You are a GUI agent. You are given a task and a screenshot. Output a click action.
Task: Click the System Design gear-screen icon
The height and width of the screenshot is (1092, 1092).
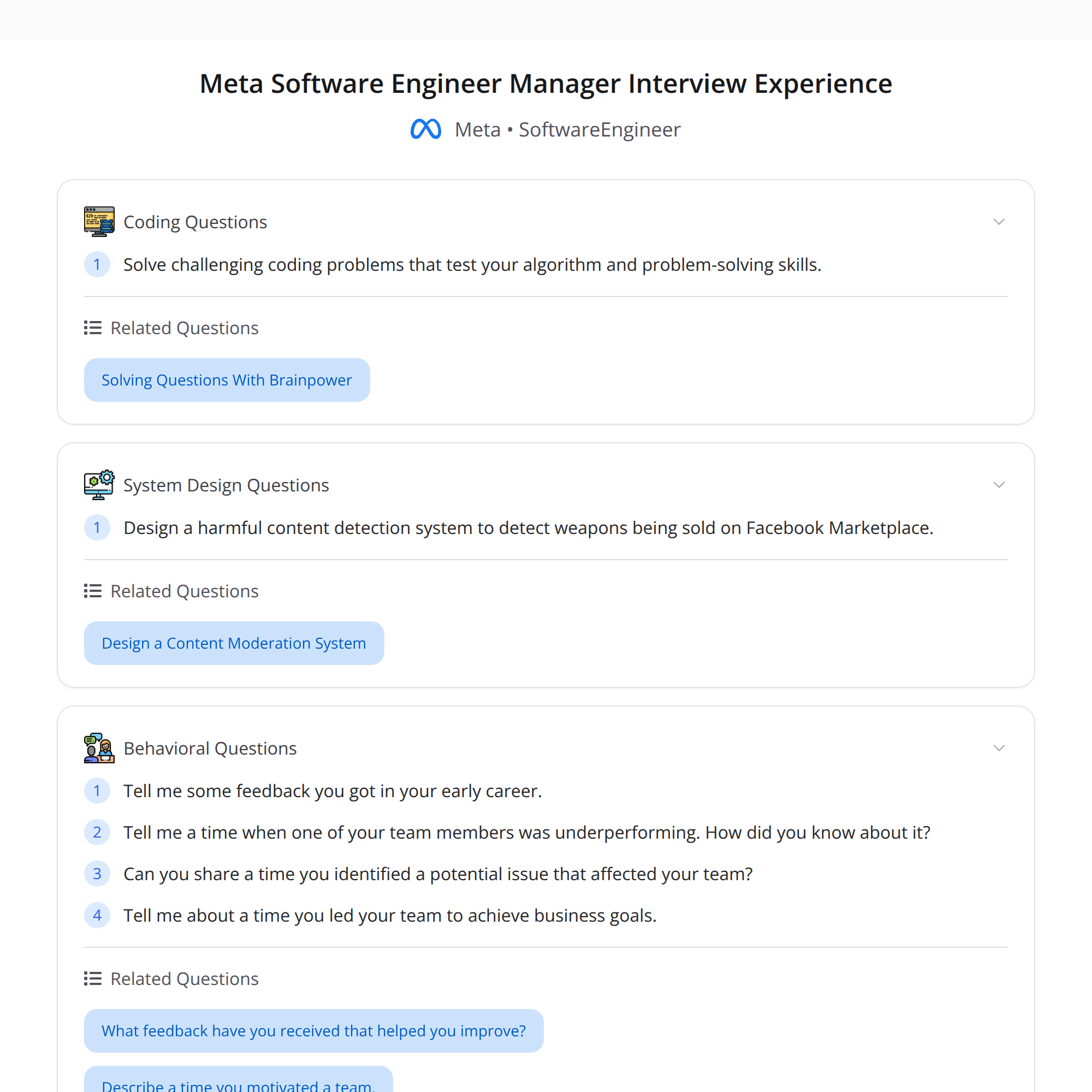point(99,484)
